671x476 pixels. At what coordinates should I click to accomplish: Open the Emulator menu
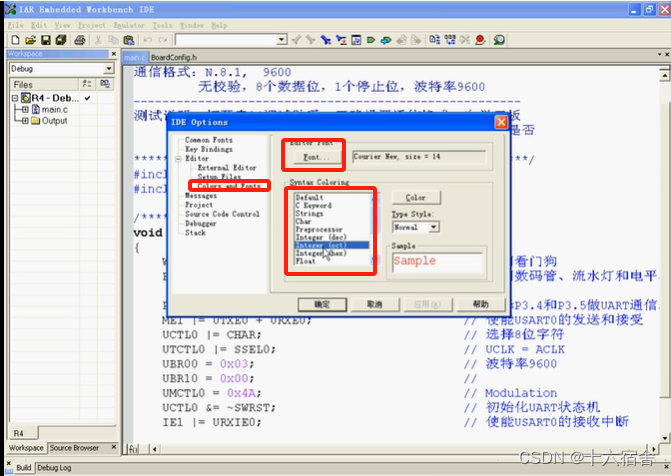(x=129, y=25)
